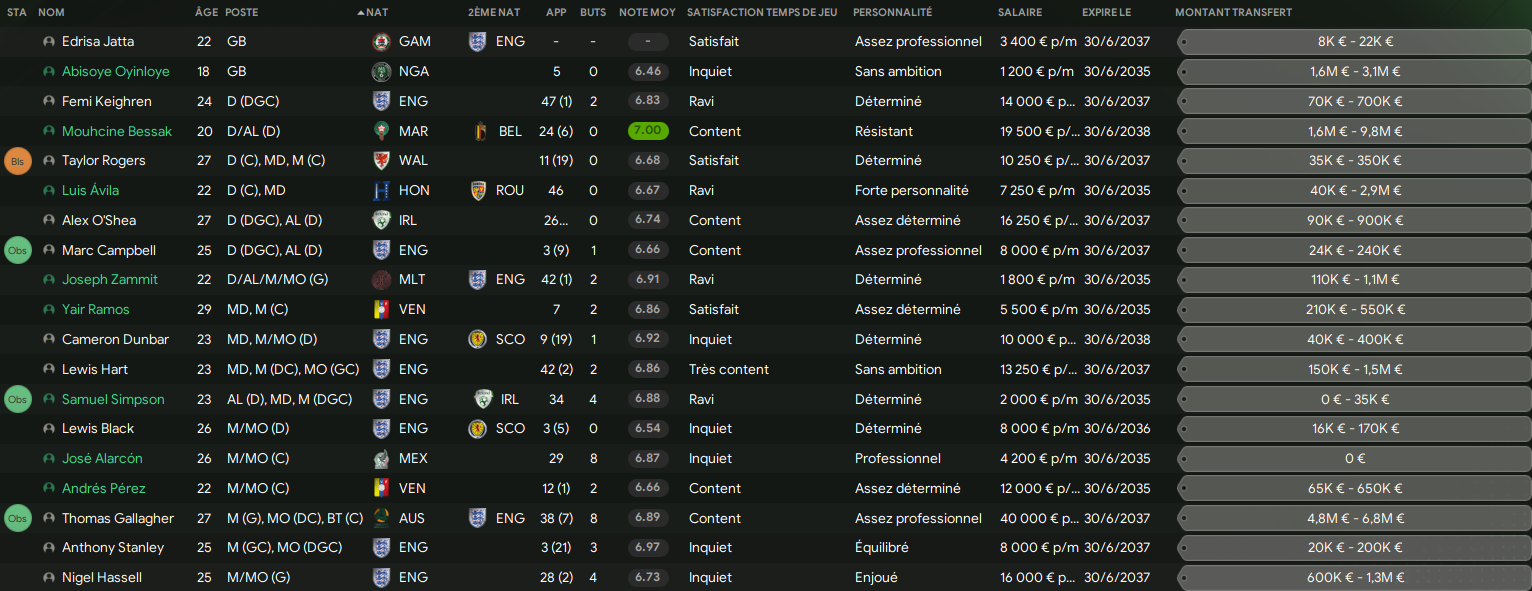Click Taylor Rogers' Wales flag icon
The image size is (1532, 591).
point(381,161)
